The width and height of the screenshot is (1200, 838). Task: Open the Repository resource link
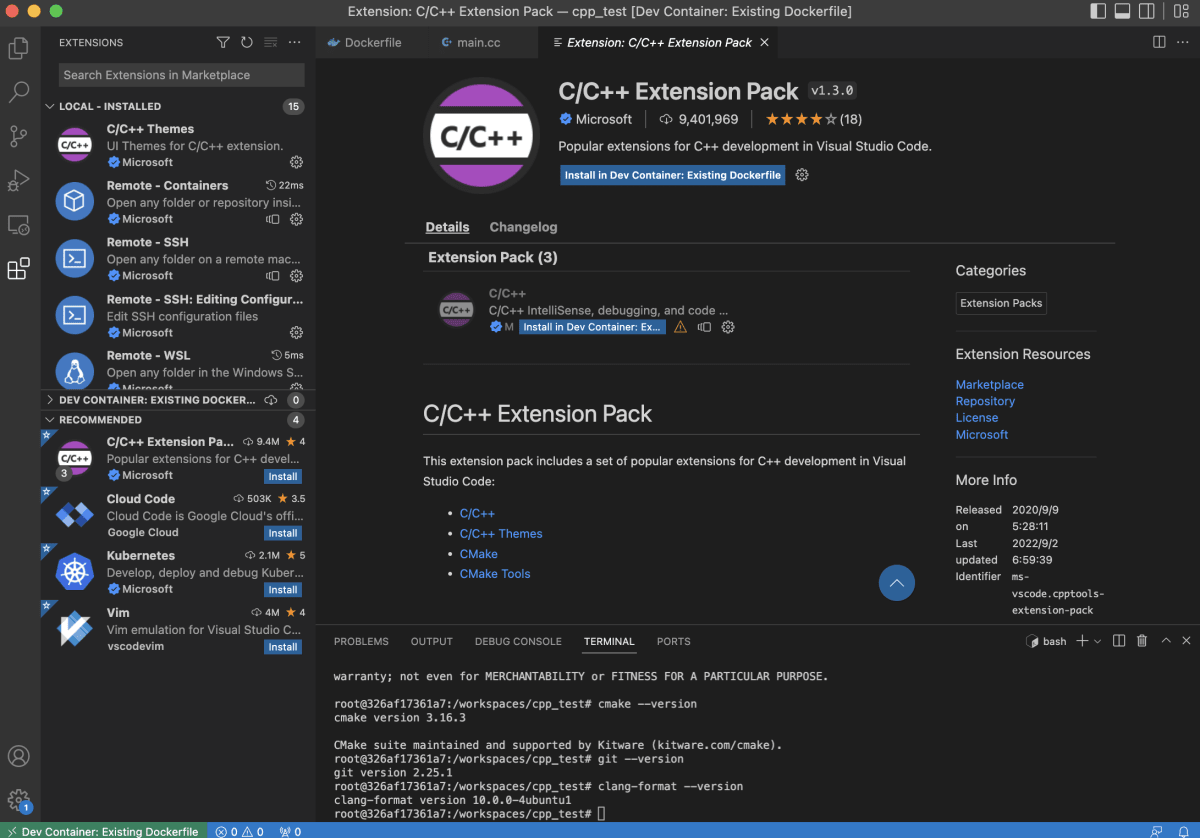(x=985, y=401)
